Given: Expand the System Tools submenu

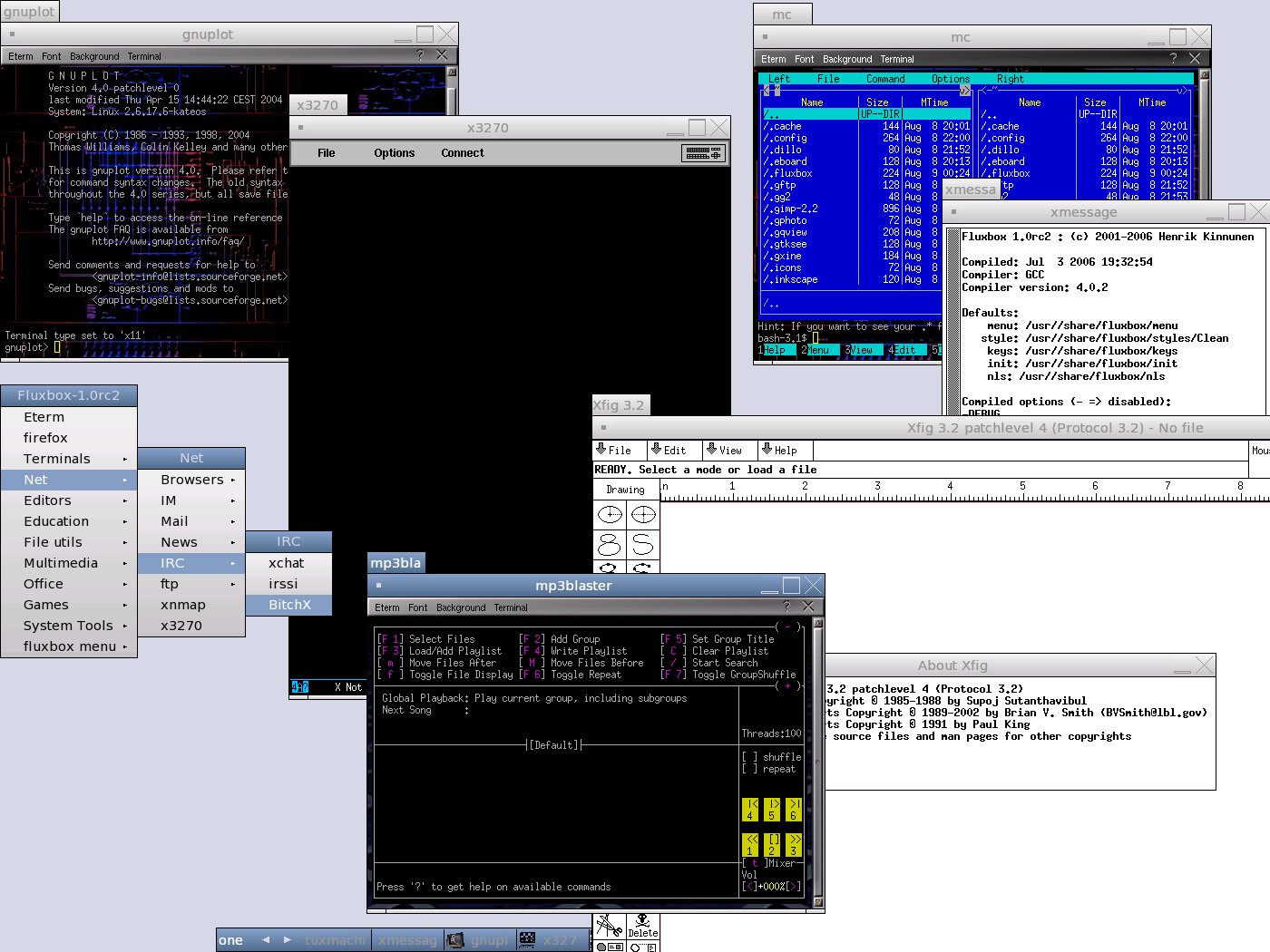Looking at the screenshot, I should click(69, 626).
